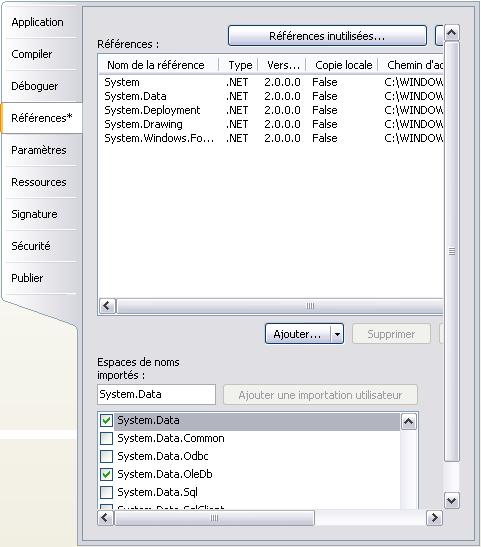Click the page scrollbar down arrow
This screenshot has width=481, height=547.
[x=452, y=501]
